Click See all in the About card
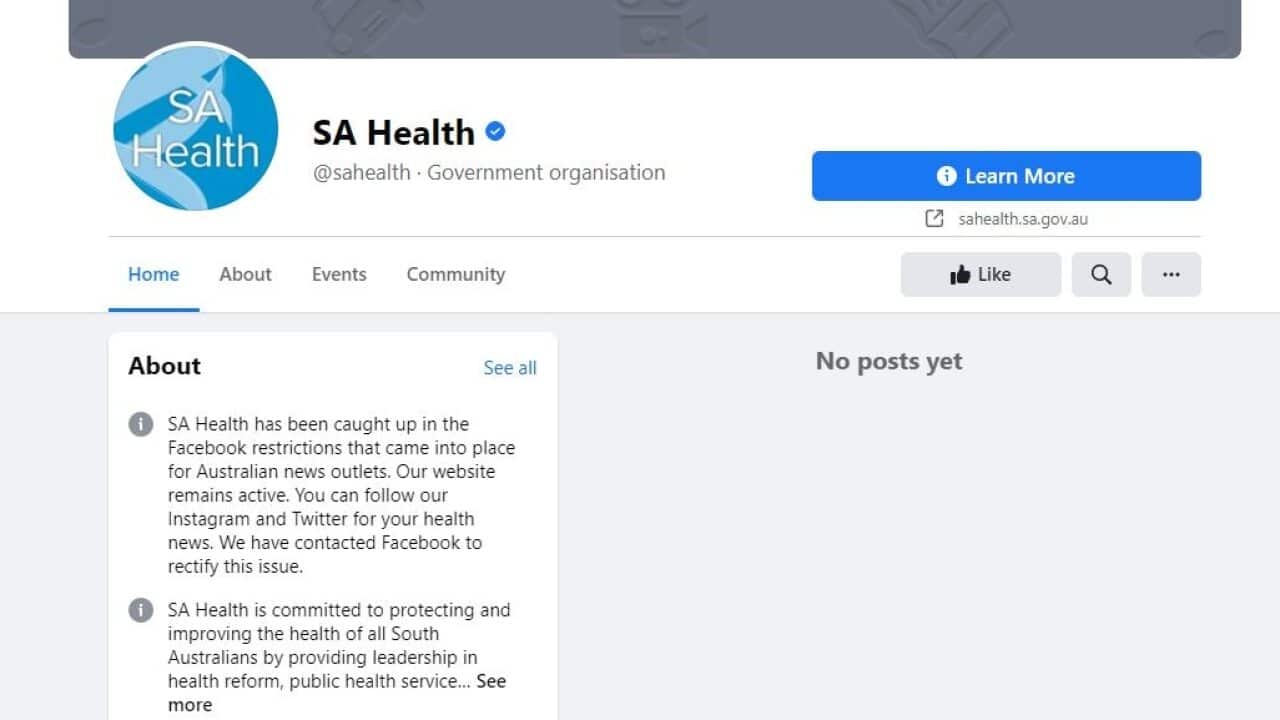This screenshot has height=720, width=1280. [x=510, y=367]
